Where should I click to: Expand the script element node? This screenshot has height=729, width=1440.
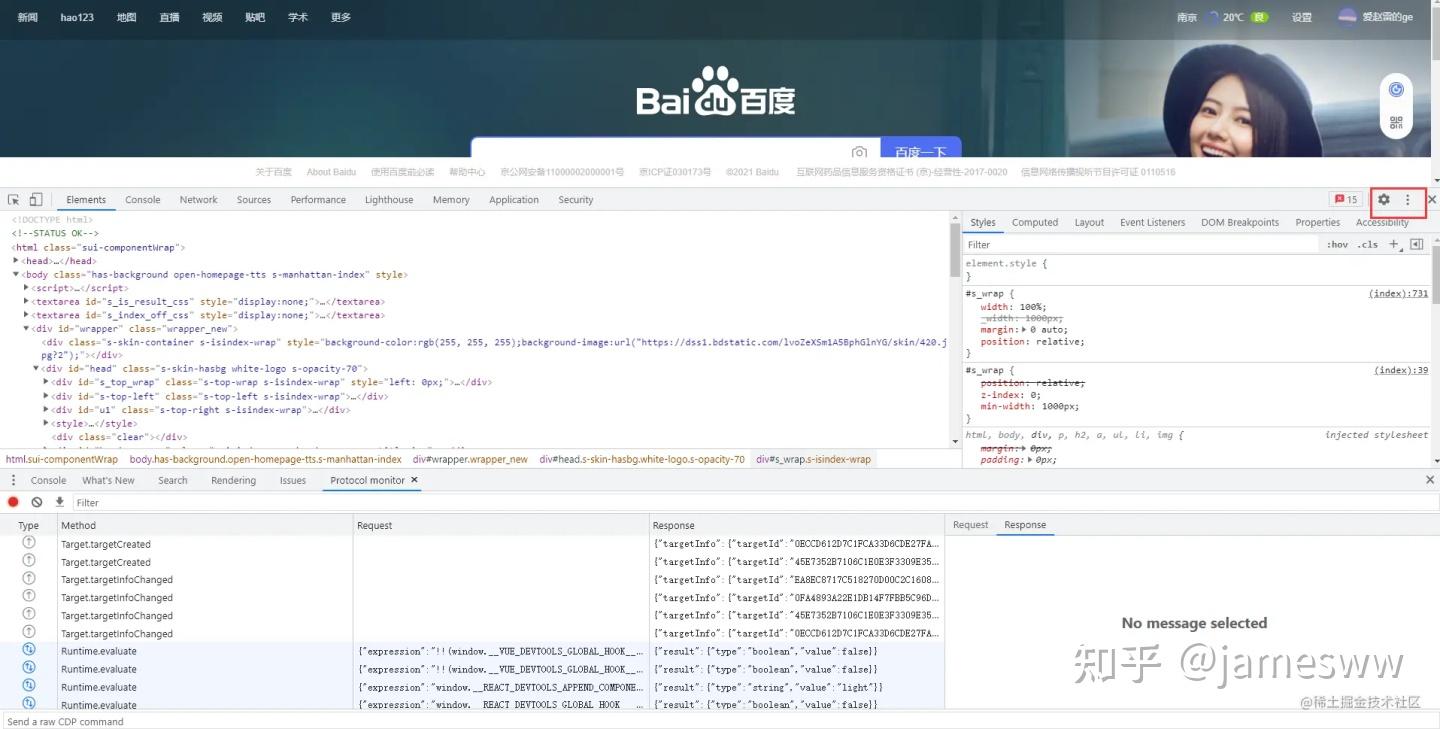(x=27, y=288)
